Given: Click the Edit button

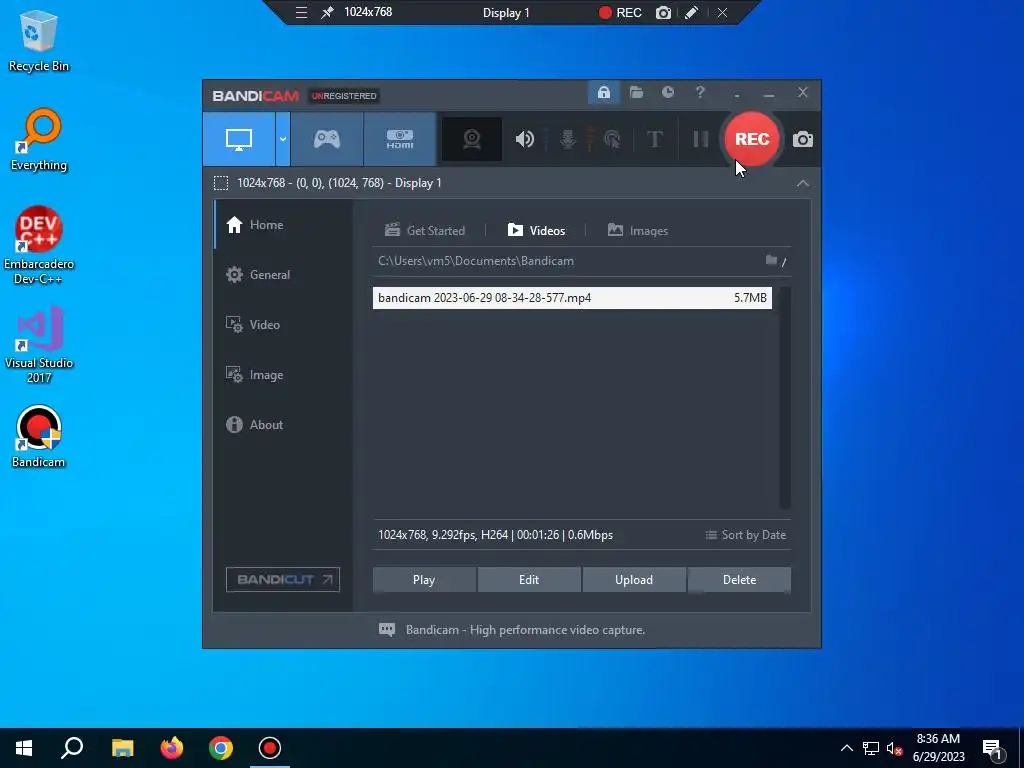Looking at the screenshot, I should click(529, 580).
